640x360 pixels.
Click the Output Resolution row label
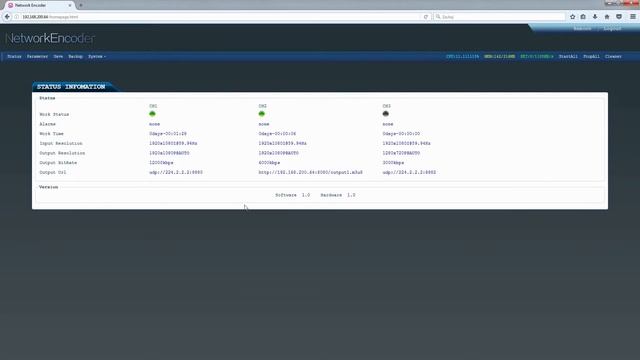tap(62, 153)
